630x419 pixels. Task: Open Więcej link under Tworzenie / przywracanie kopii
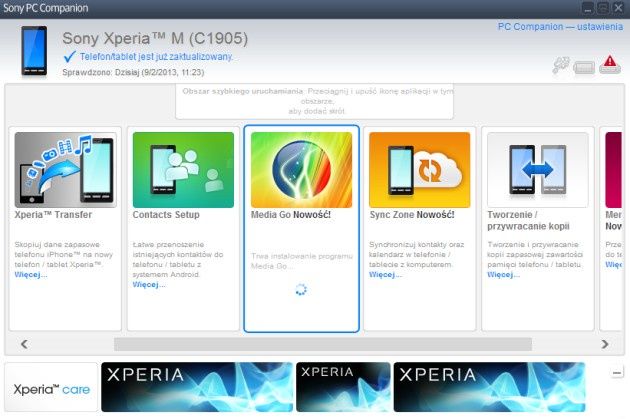(503, 275)
